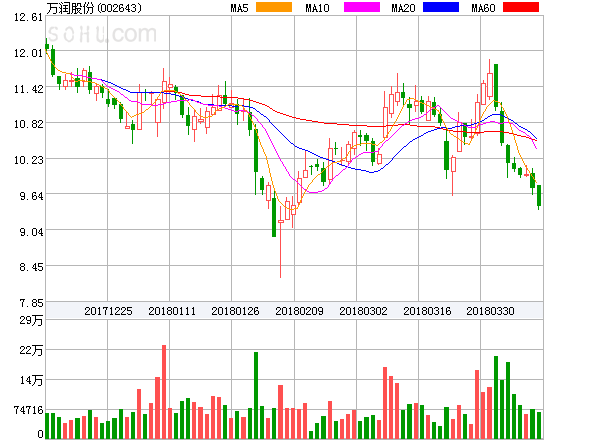Click the last green candlestick at chart's right edge
The image size is (600, 440).
(x=539, y=196)
